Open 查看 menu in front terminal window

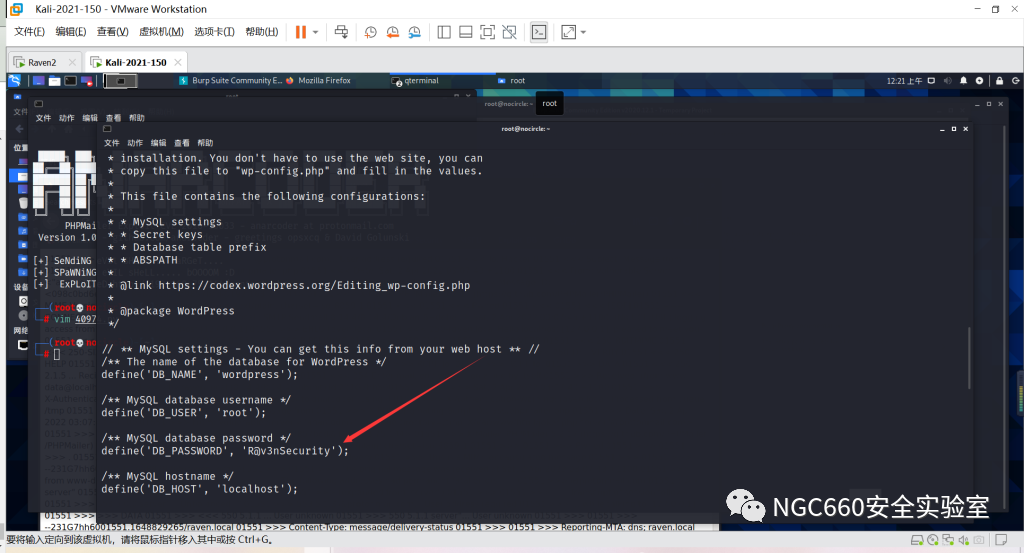tap(182, 143)
